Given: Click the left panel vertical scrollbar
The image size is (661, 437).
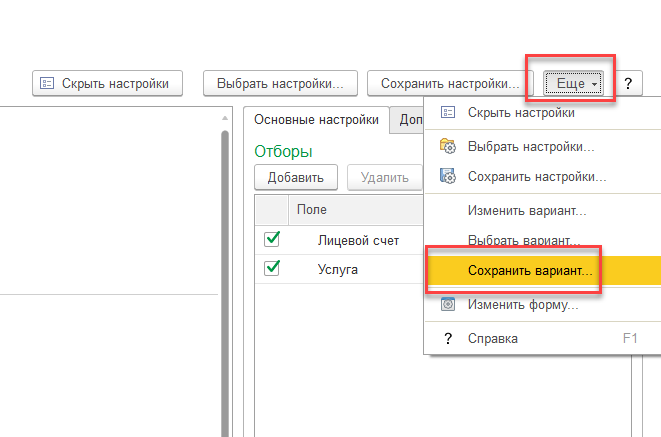Looking at the screenshot, I should [225, 282].
